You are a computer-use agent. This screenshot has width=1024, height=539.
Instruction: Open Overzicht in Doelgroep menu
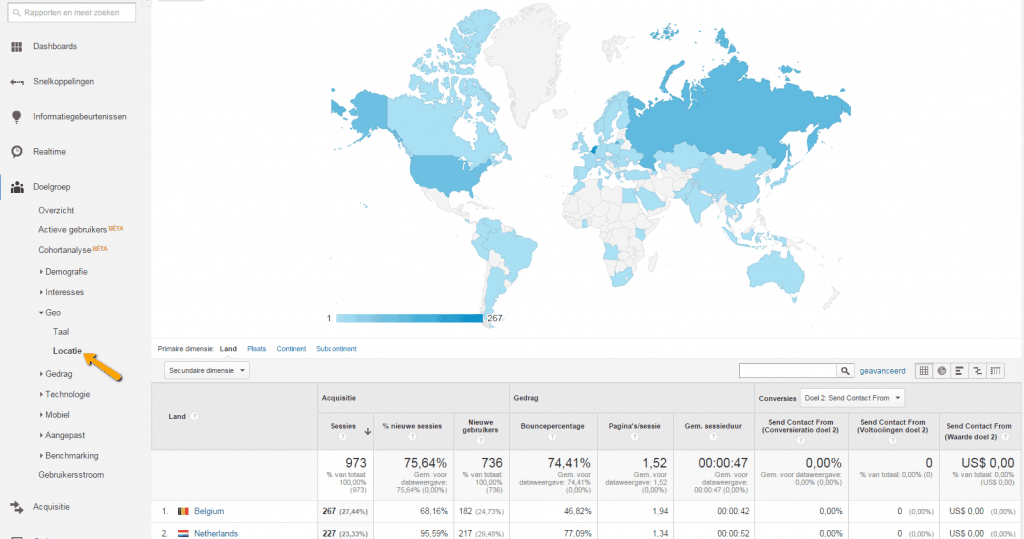coord(56,210)
